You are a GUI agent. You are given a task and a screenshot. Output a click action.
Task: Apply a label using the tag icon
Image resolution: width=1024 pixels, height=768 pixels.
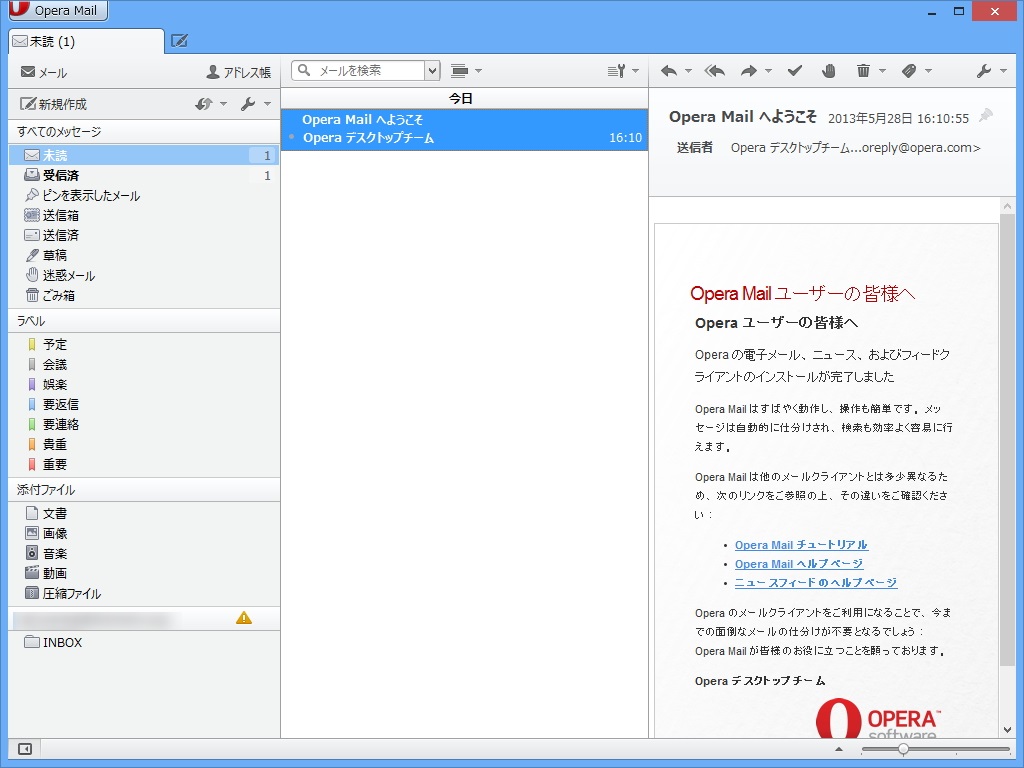coord(909,71)
